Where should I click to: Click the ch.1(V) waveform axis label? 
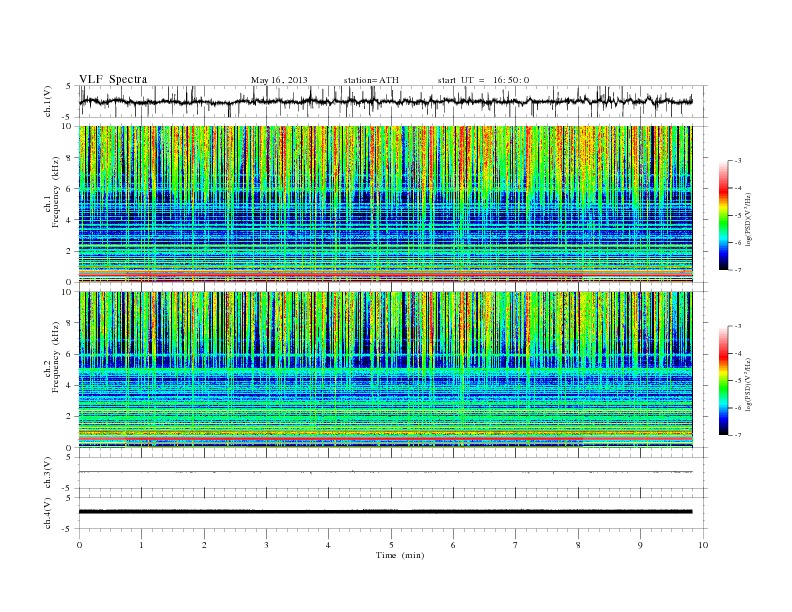pos(48,101)
